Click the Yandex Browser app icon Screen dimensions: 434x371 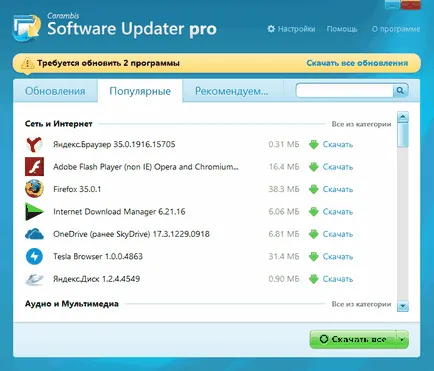[x=34, y=144]
